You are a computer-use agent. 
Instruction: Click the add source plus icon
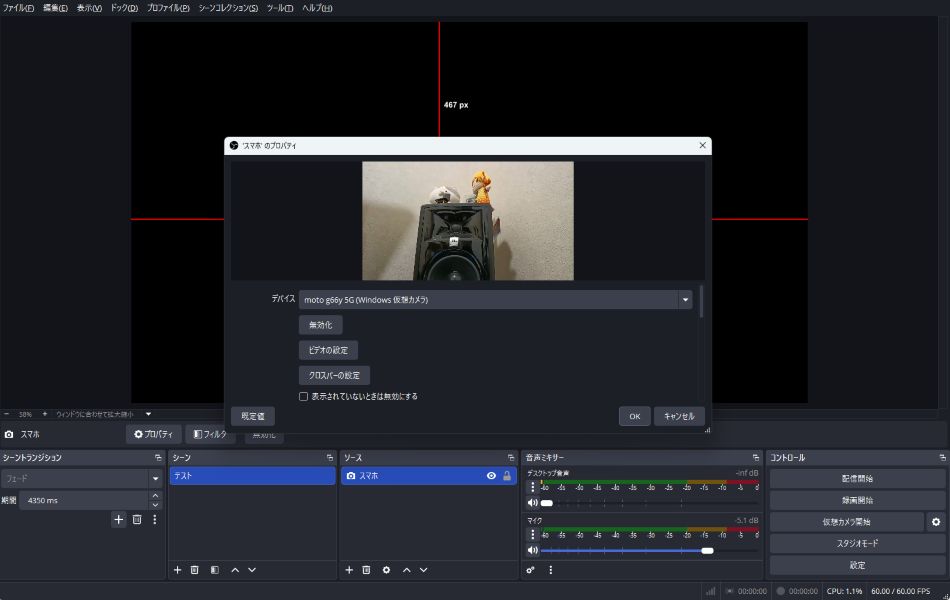pyautogui.click(x=349, y=570)
